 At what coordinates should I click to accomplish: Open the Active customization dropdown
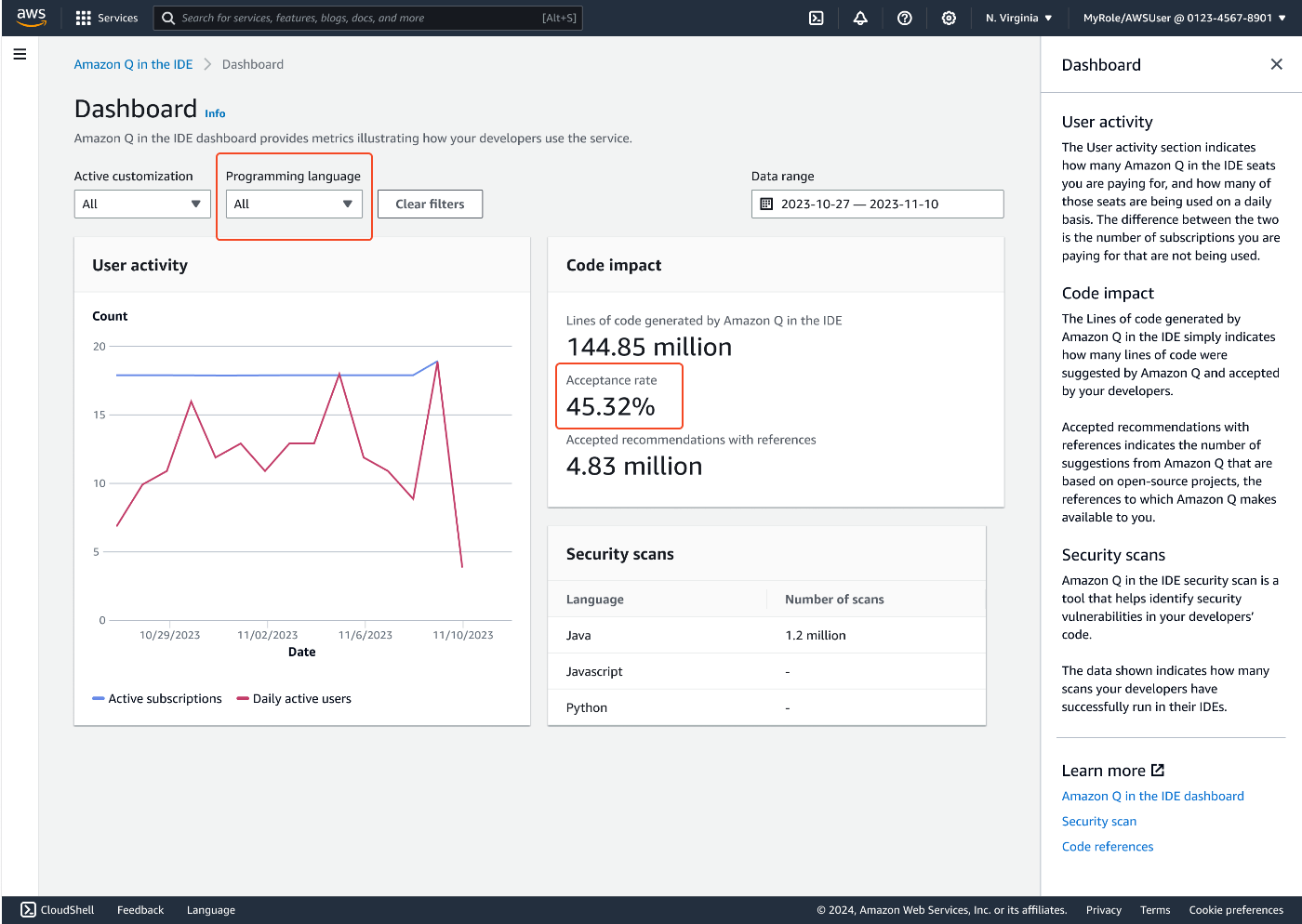coord(142,204)
